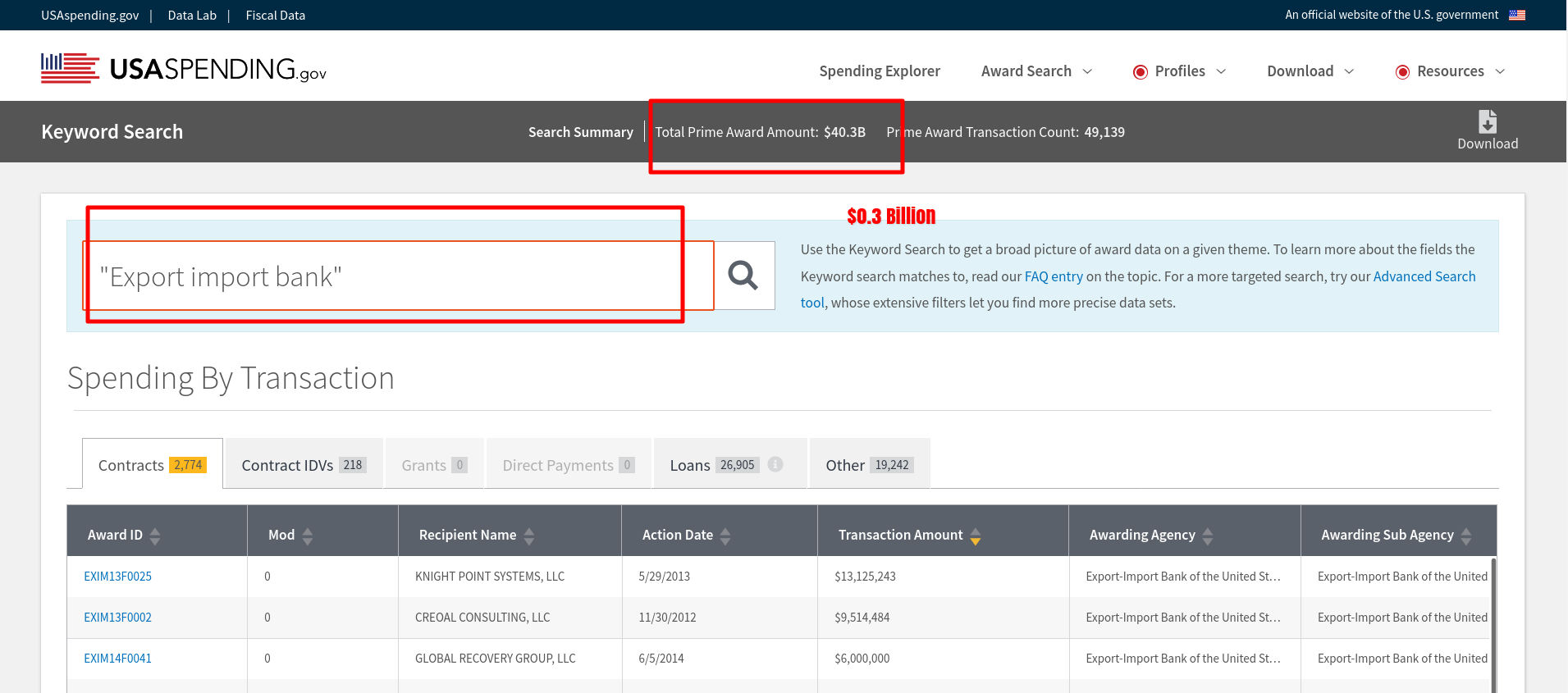Image resolution: width=1568 pixels, height=693 pixels.
Task: Click the USAspending.gov logo
Action: tap(184, 70)
